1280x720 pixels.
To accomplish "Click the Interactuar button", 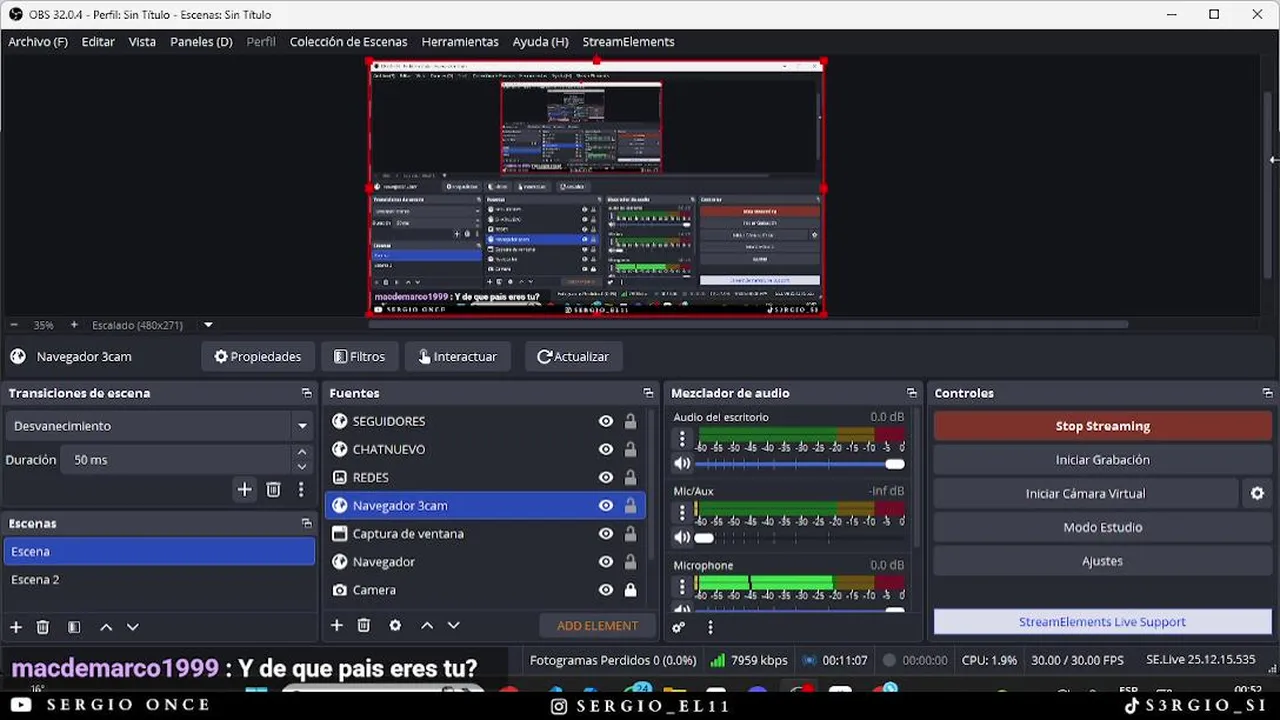I will pyautogui.click(x=458, y=356).
